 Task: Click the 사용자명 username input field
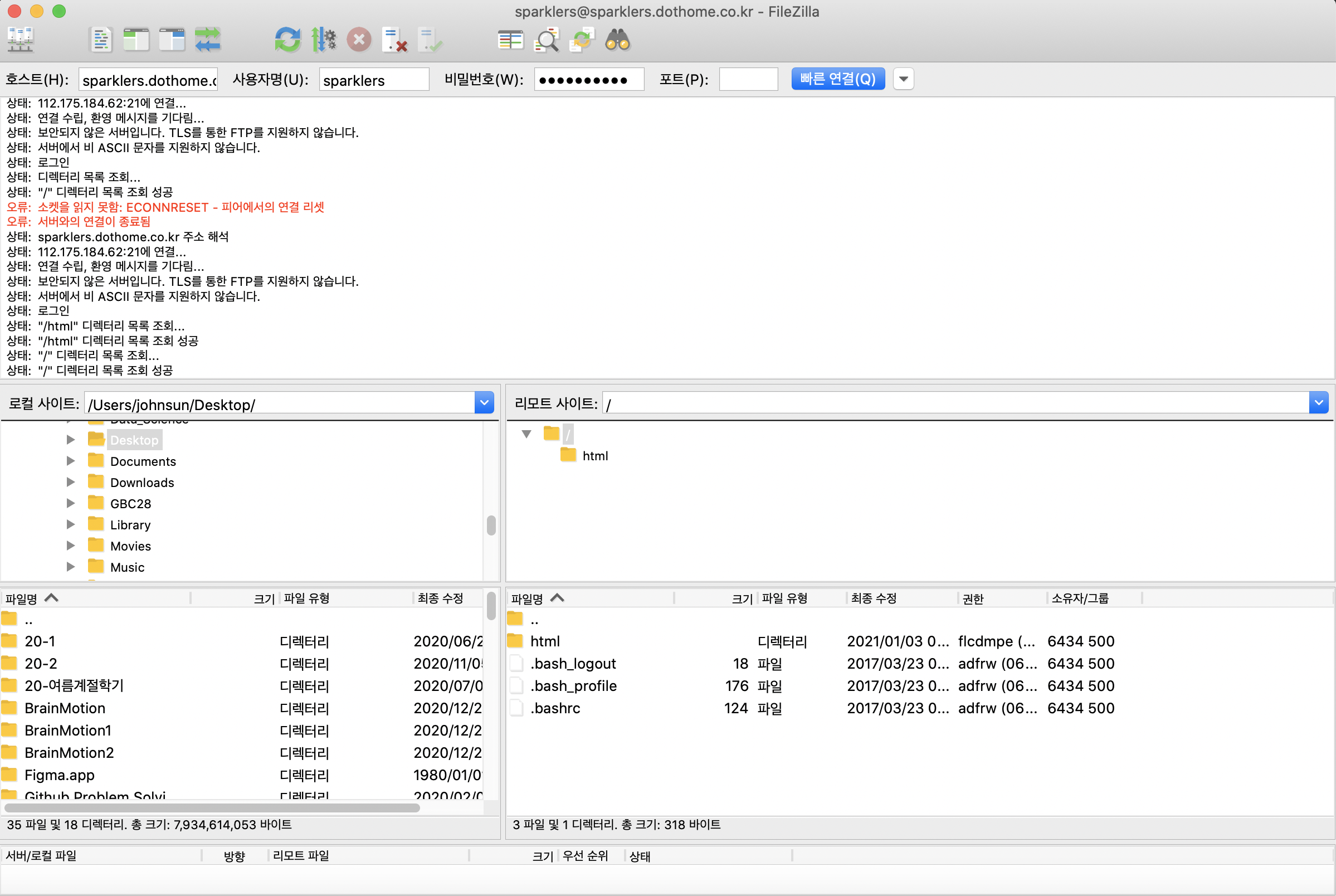[x=373, y=80]
